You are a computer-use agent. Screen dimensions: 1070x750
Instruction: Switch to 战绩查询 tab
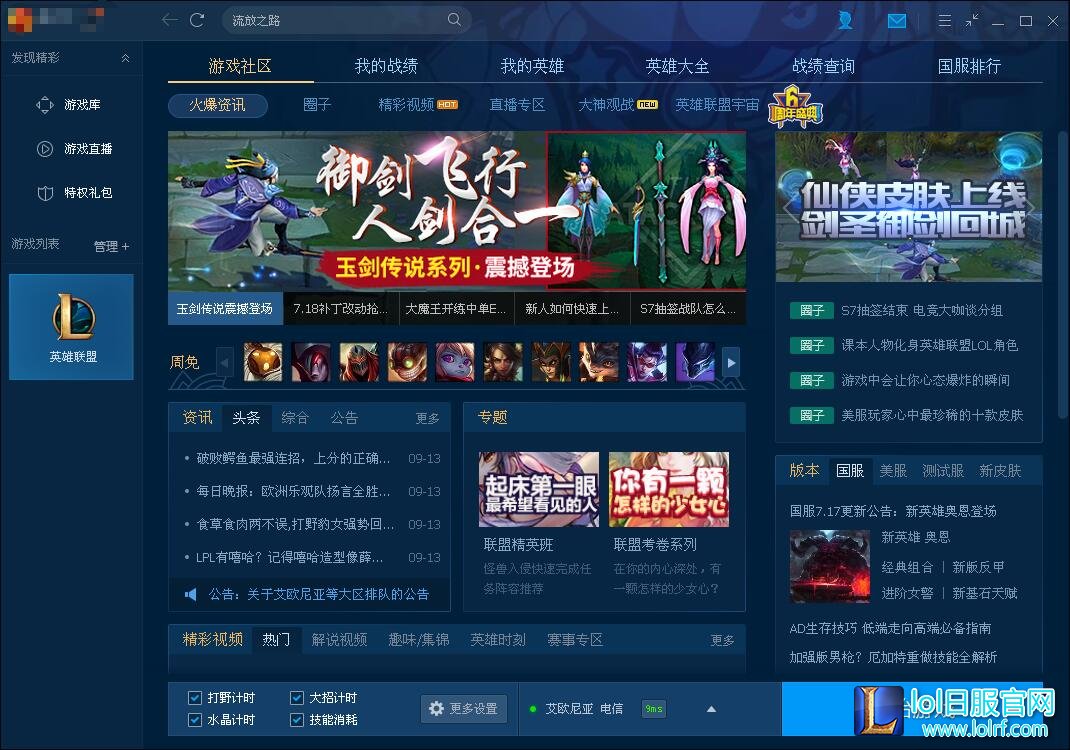pos(824,66)
